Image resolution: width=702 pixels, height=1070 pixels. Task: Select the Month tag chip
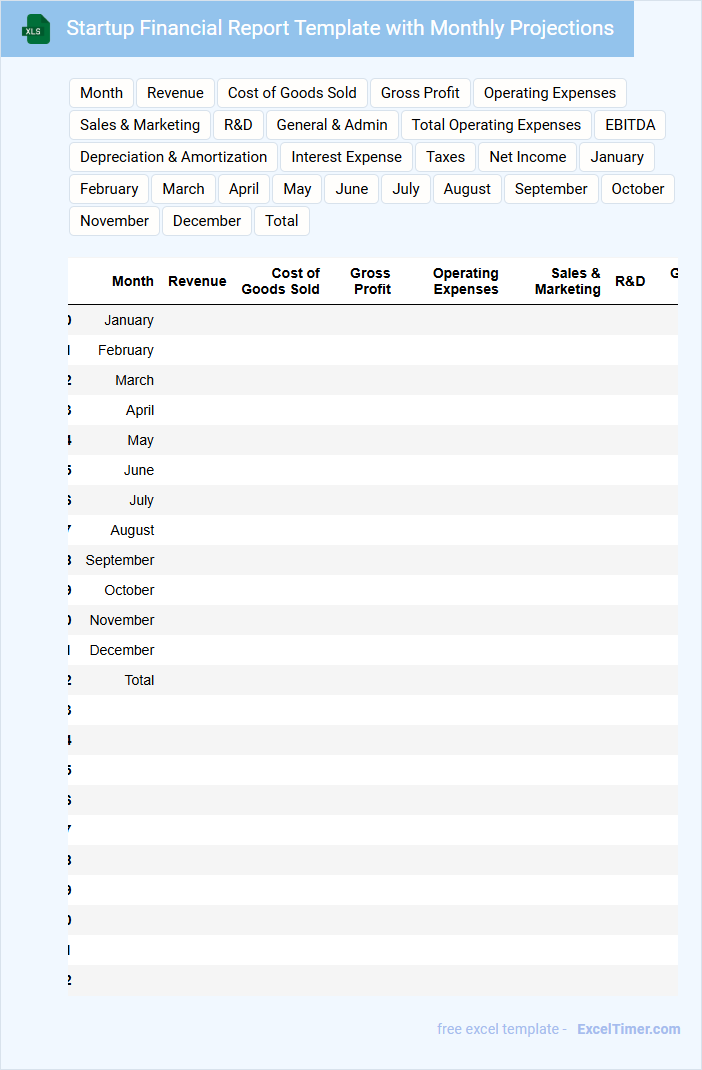pos(101,93)
